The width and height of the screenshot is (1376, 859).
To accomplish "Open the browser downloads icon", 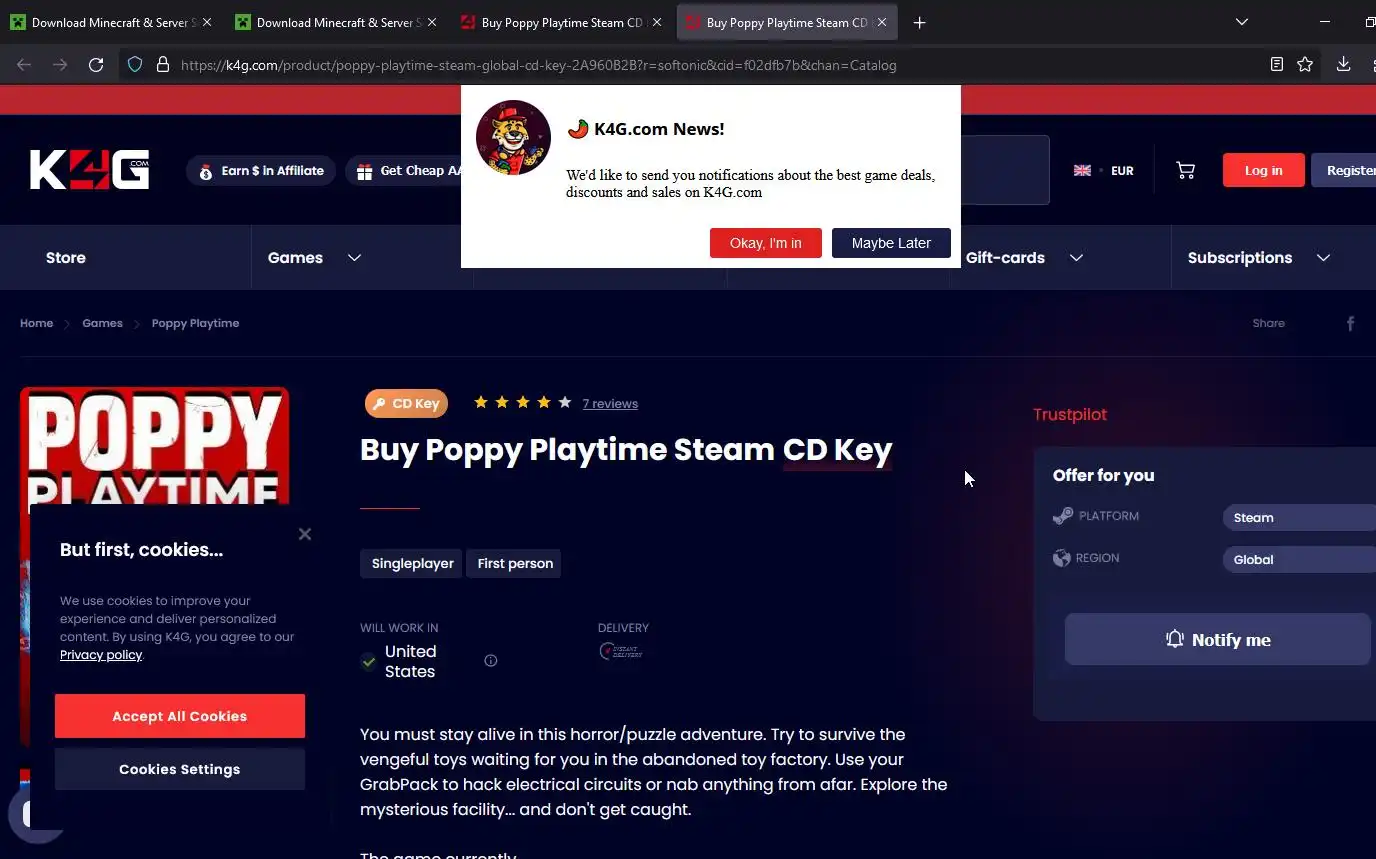I will tap(1343, 64).
